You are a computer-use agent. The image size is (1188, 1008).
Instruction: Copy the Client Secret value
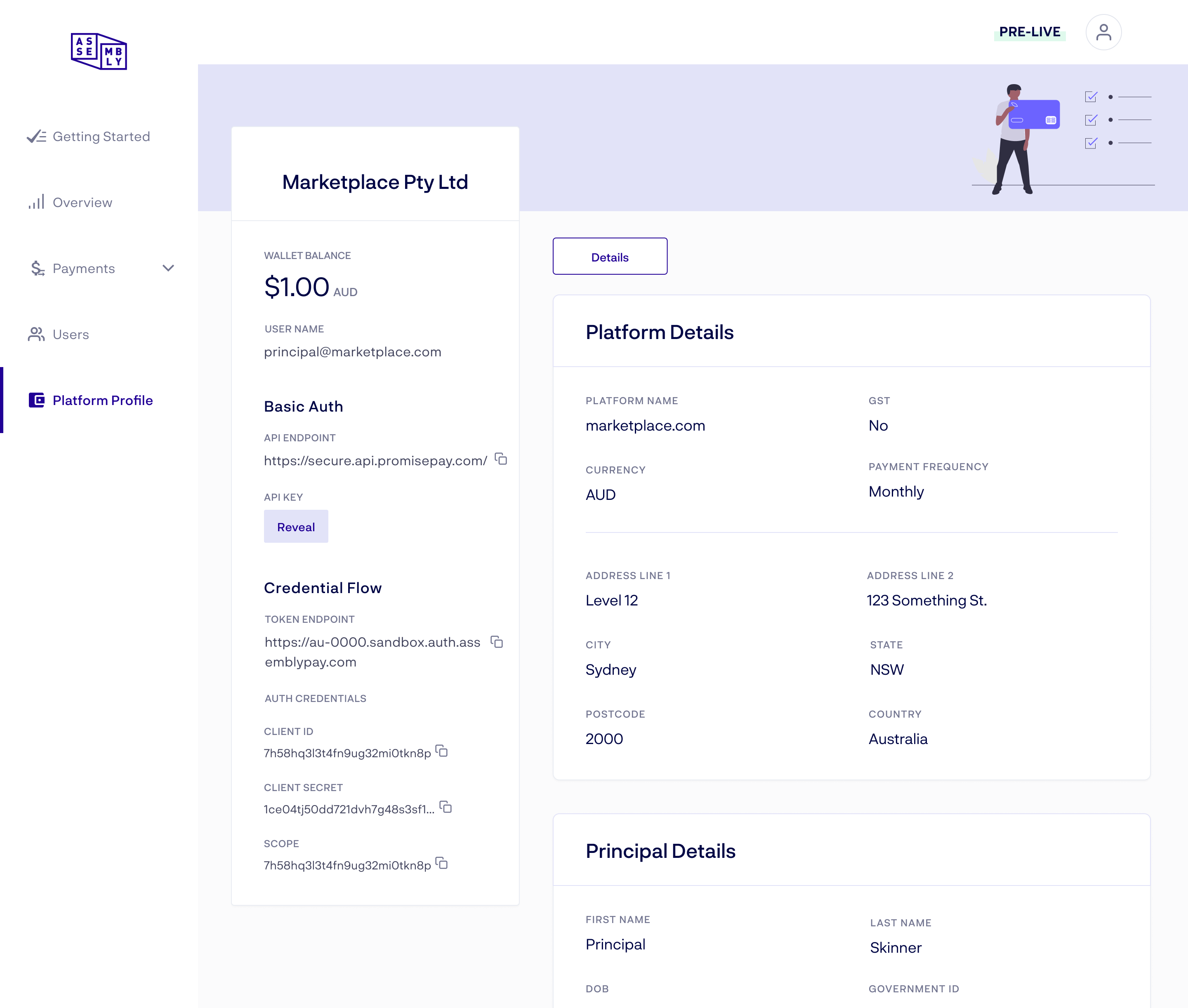click(x=446, y=807)
